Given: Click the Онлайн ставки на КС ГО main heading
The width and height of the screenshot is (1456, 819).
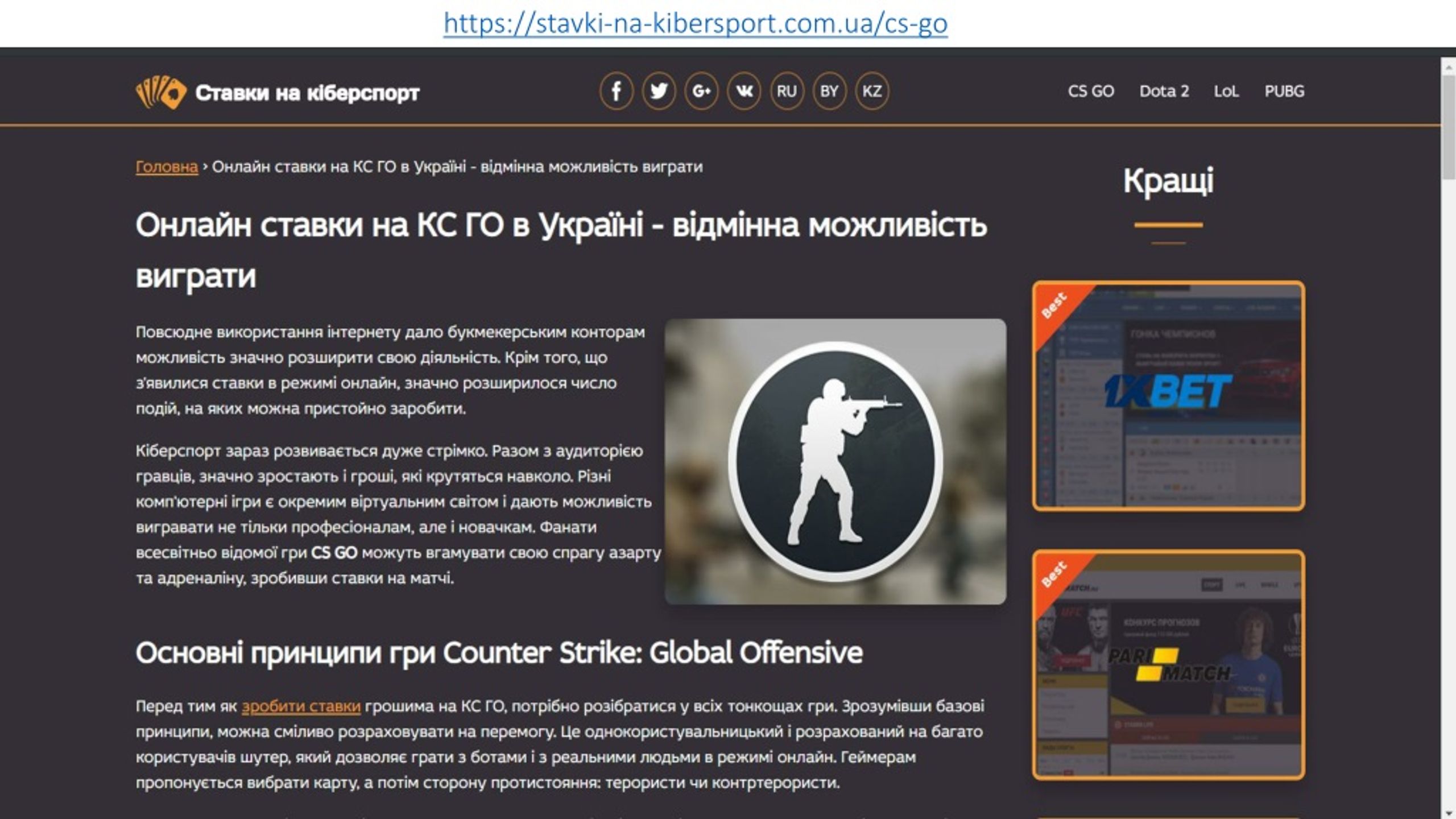Looking at the screenshot, I should pos(561,250).
